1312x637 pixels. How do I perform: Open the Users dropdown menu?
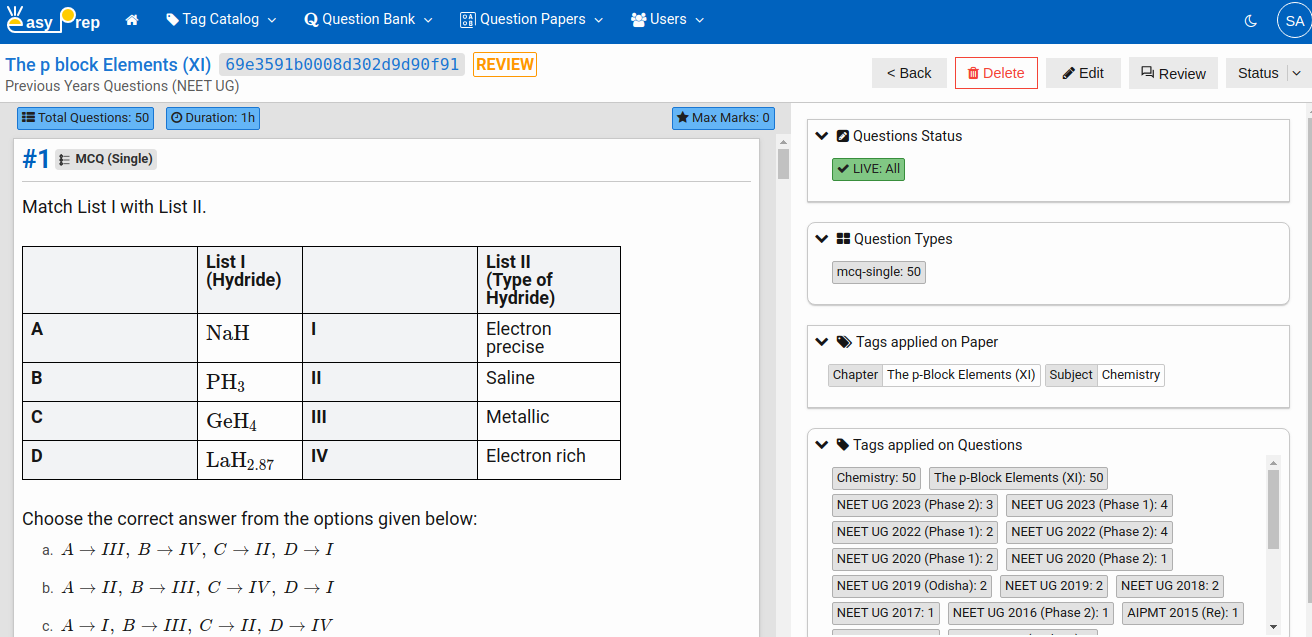(x=667, y=20)
